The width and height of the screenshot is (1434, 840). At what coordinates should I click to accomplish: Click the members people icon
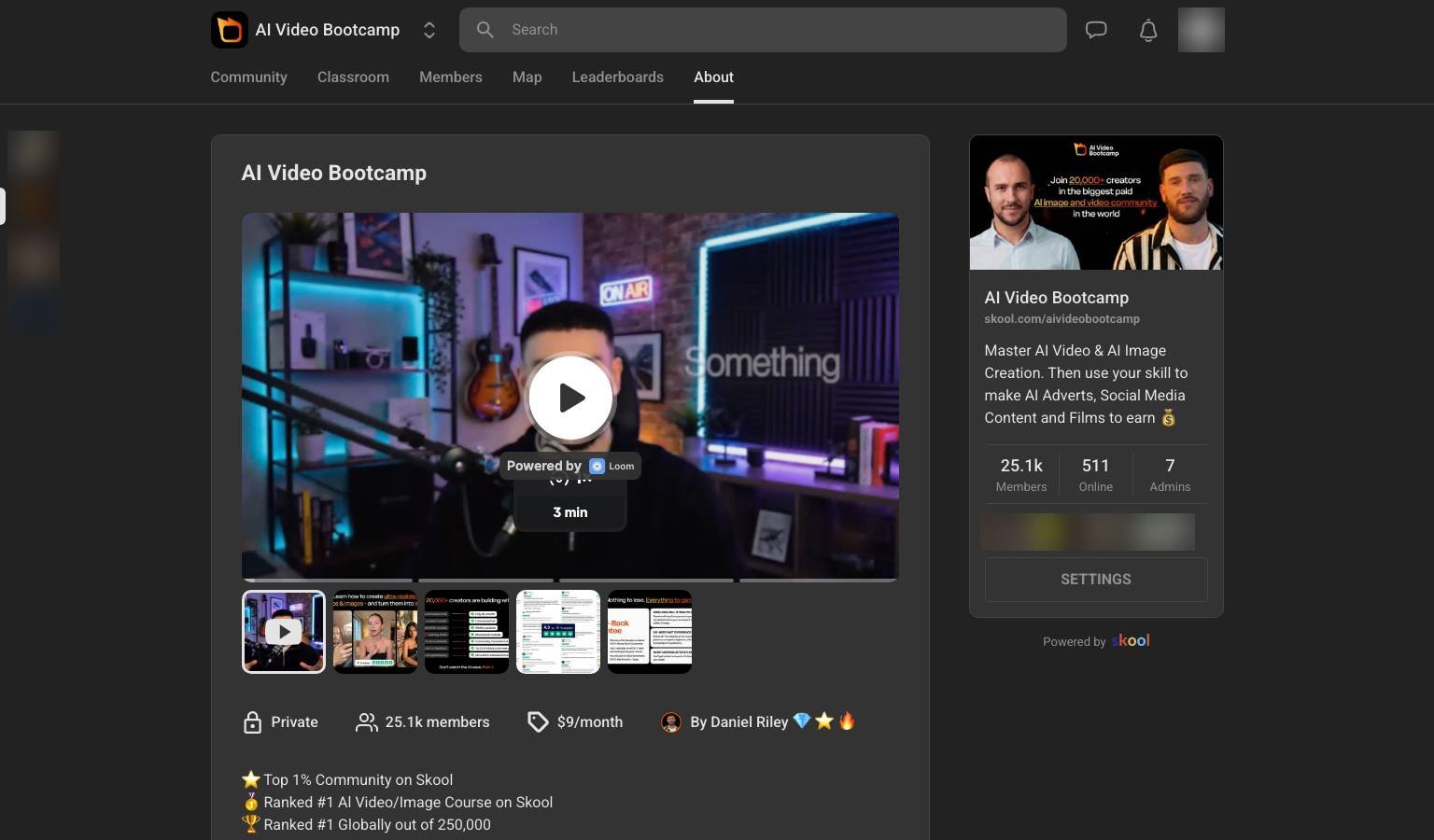366,722
